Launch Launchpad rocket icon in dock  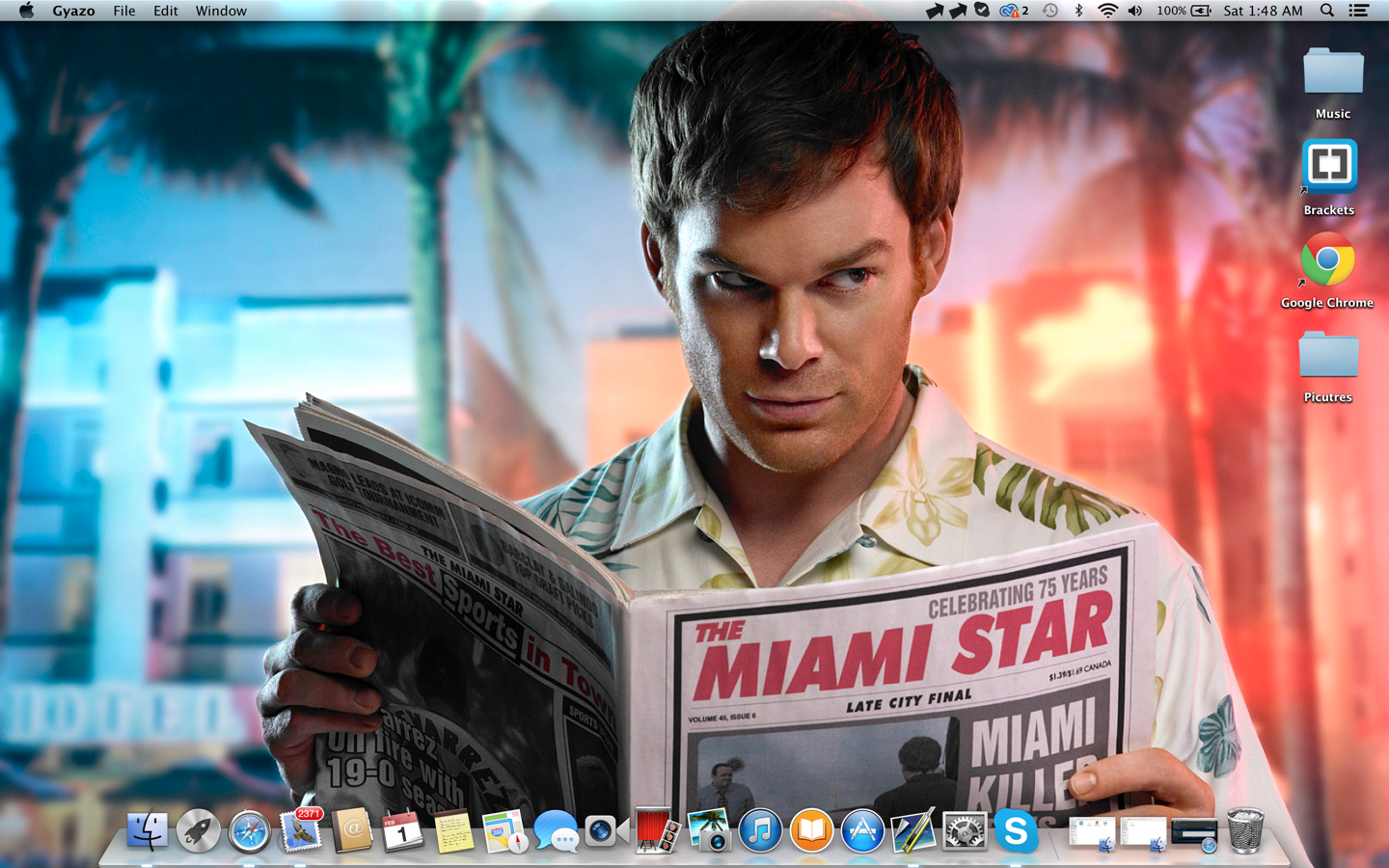point(198,831)
